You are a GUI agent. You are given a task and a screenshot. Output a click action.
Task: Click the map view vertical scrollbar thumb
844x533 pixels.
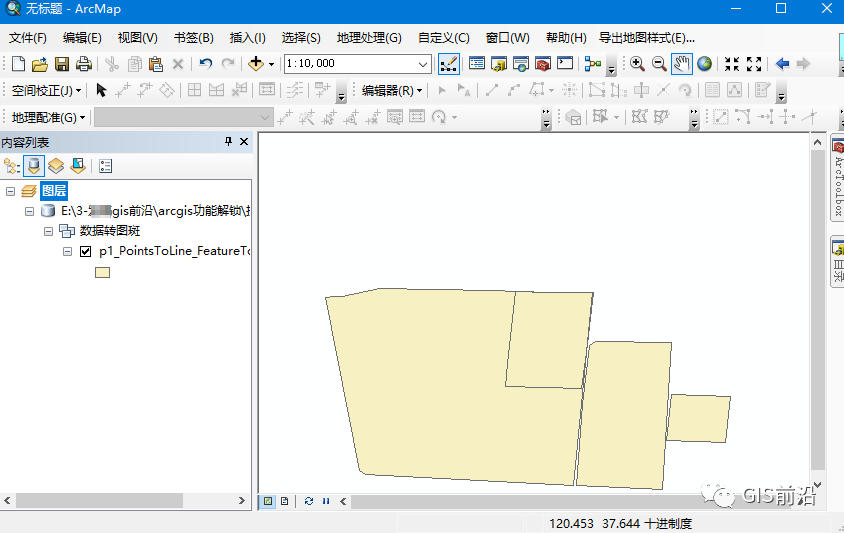coord(818,310)
